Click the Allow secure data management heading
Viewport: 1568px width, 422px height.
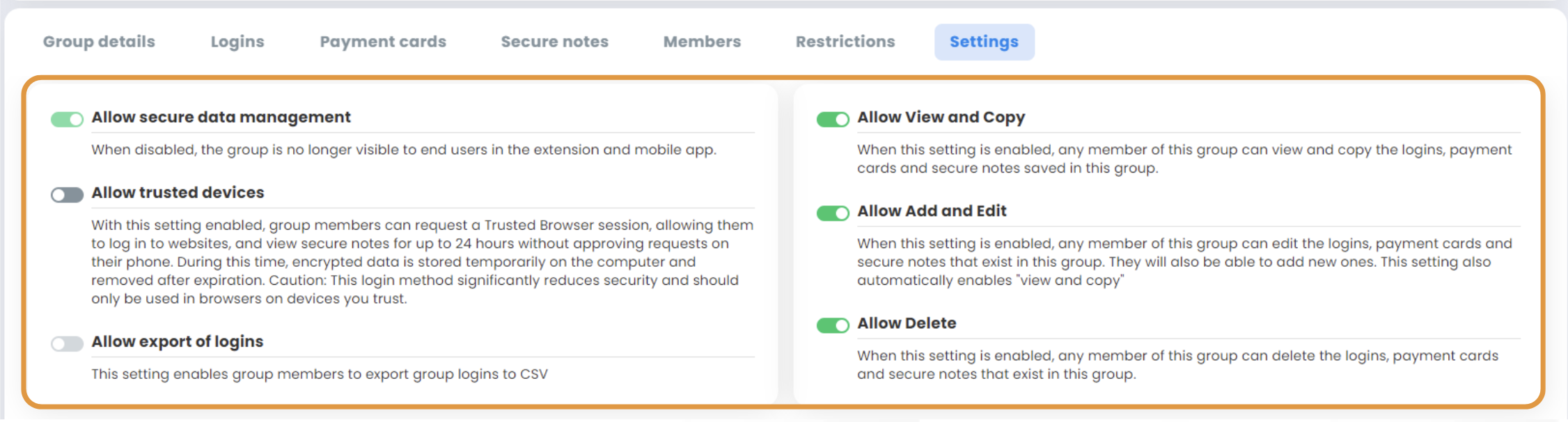coord(221,117)
